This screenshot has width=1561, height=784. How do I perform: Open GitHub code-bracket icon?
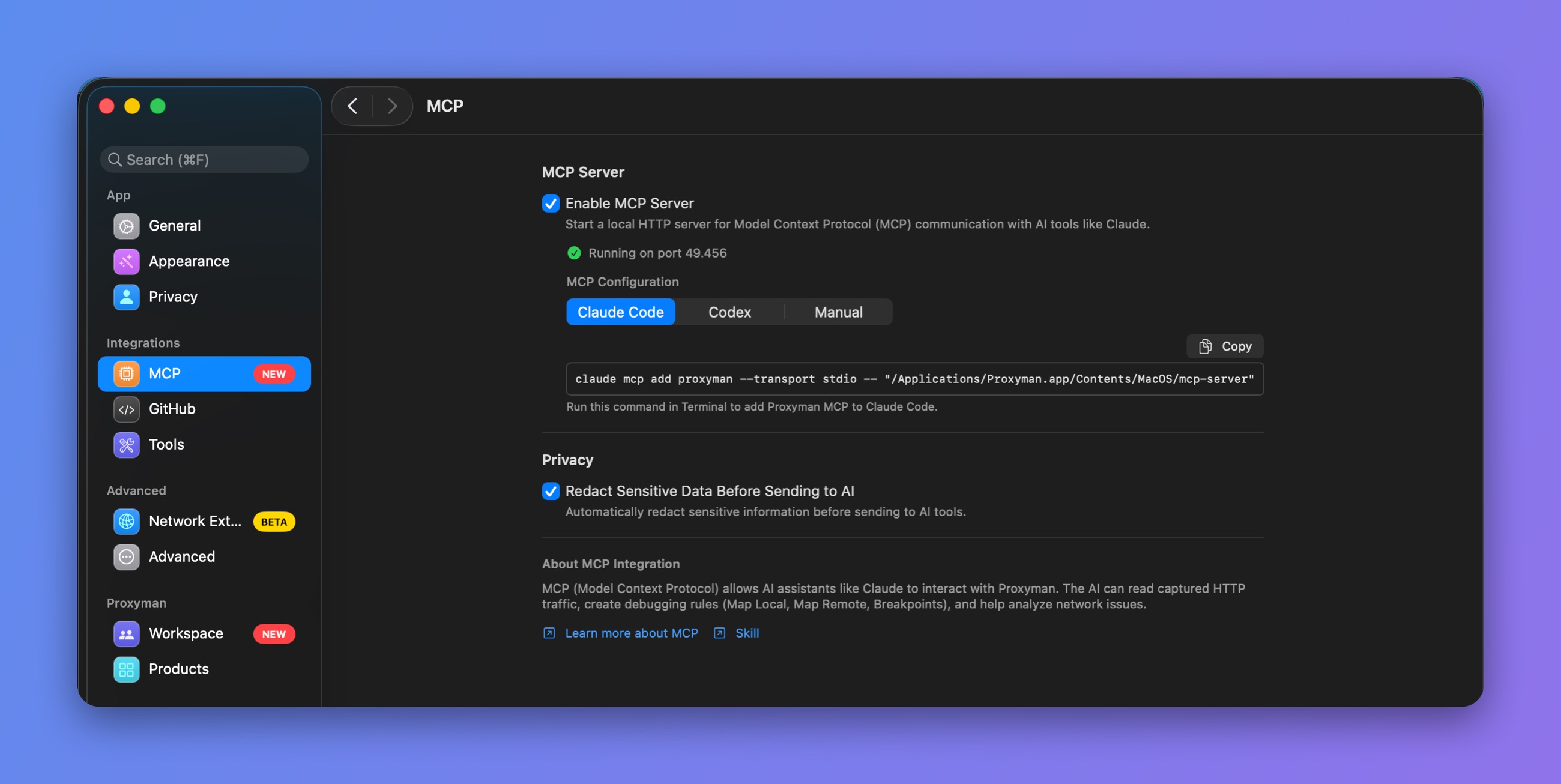click(x=126, y=409)
